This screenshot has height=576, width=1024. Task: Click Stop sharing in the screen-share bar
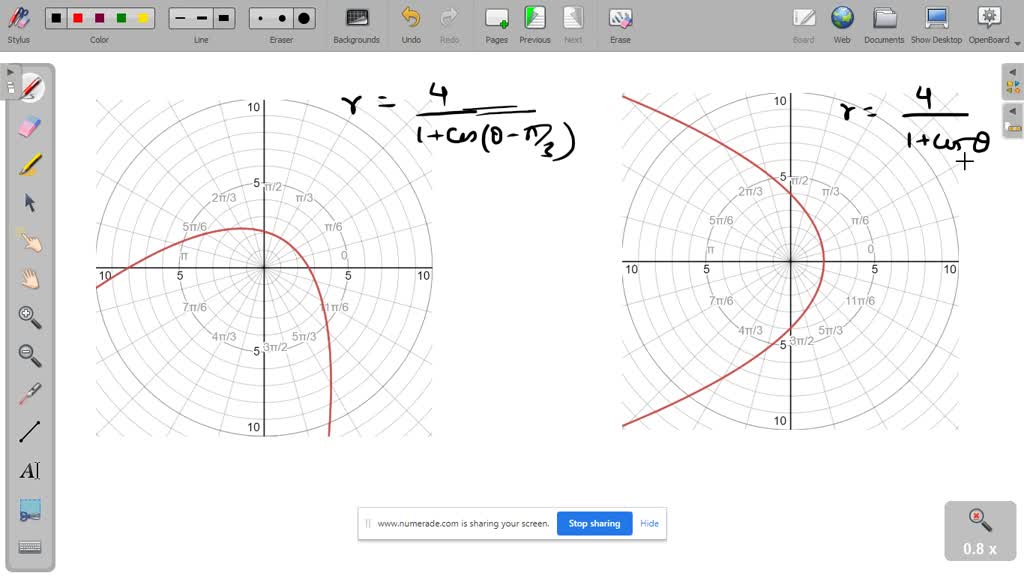pos(594,523)
